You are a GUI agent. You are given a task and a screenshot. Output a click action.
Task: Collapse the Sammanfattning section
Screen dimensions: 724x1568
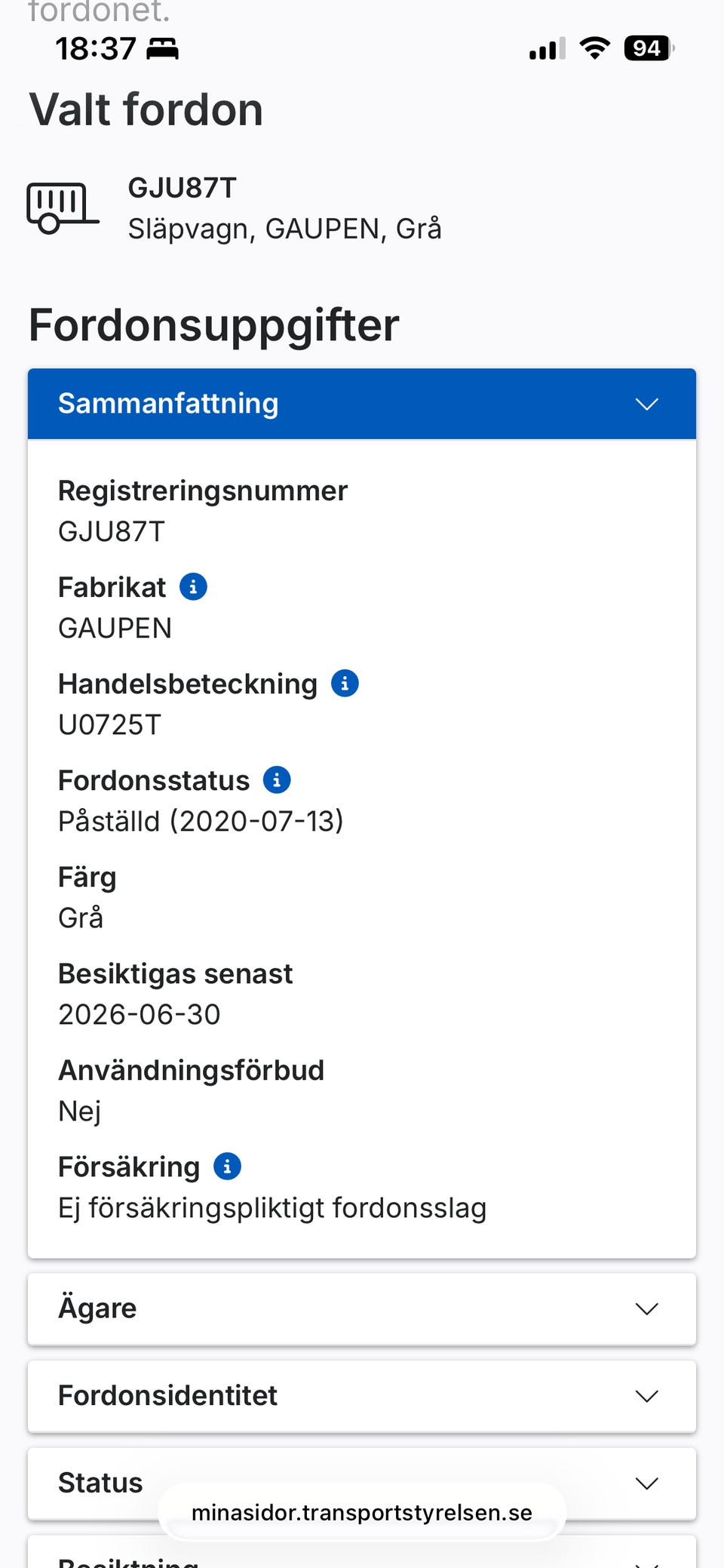646,404
